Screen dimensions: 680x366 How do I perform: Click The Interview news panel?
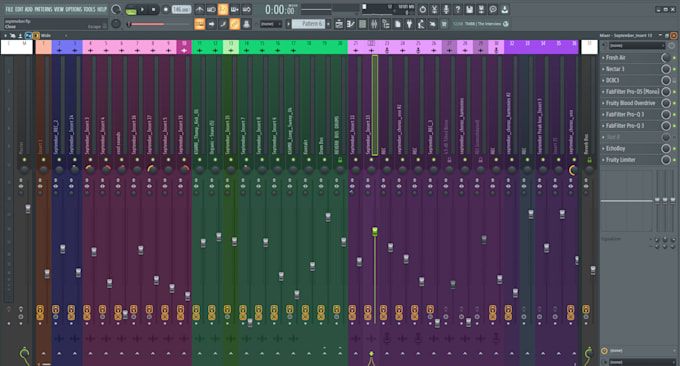481,24
